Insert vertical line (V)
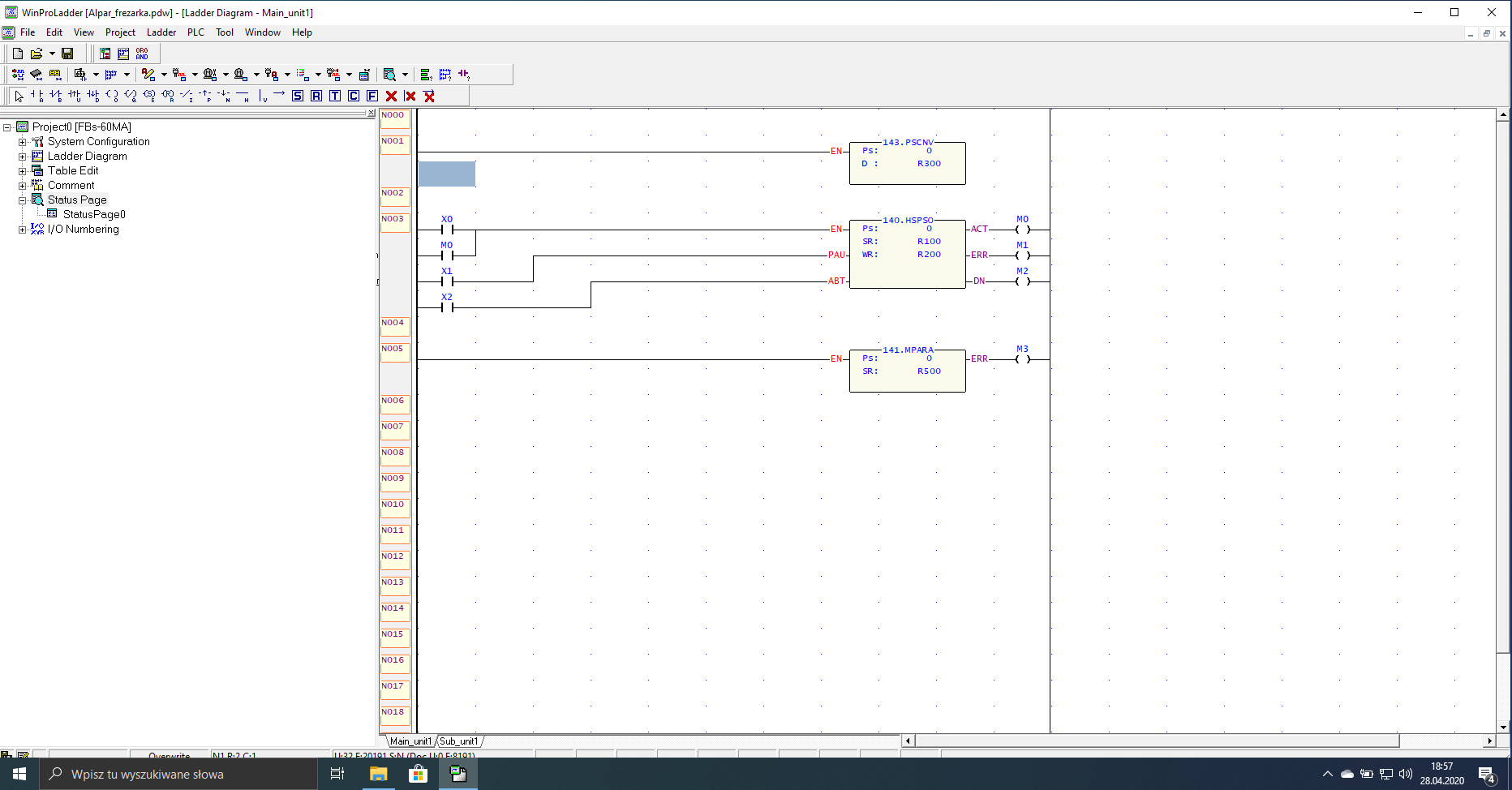 click(x=262, y=96)
